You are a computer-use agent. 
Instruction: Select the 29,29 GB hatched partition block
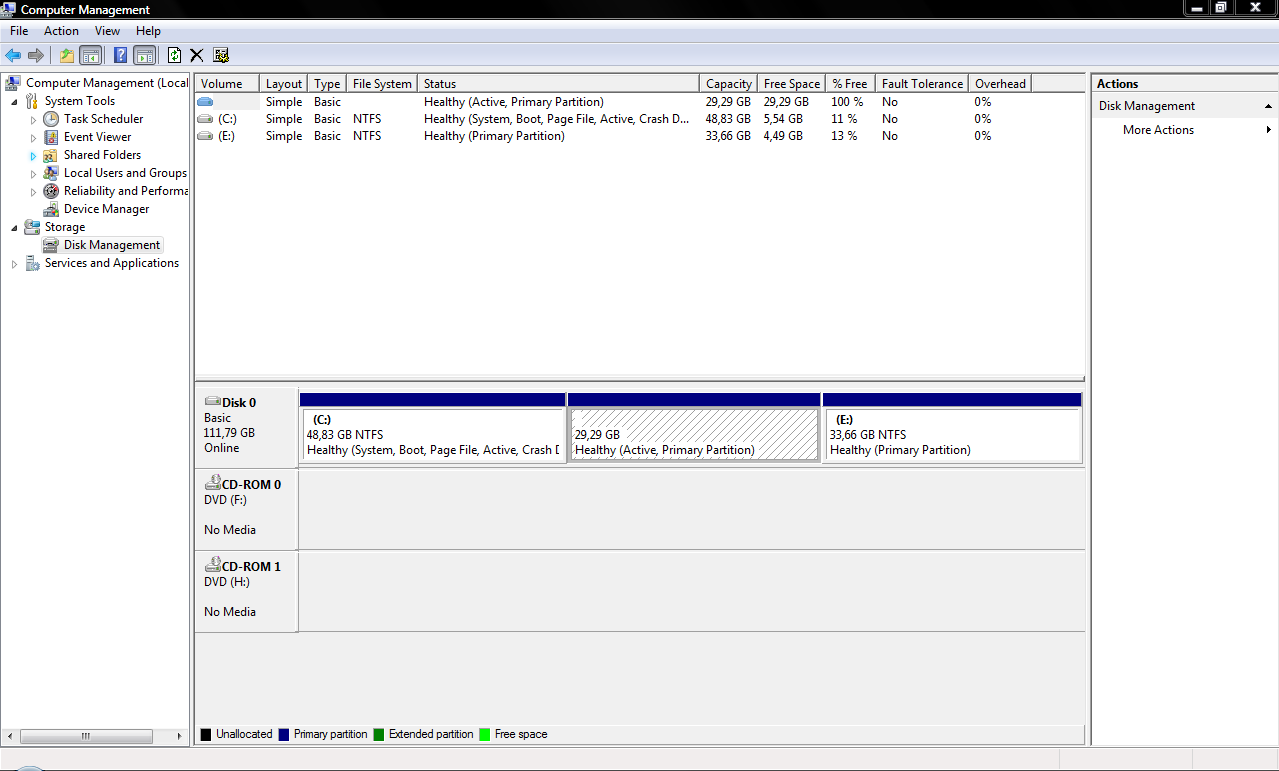[693, 435]
